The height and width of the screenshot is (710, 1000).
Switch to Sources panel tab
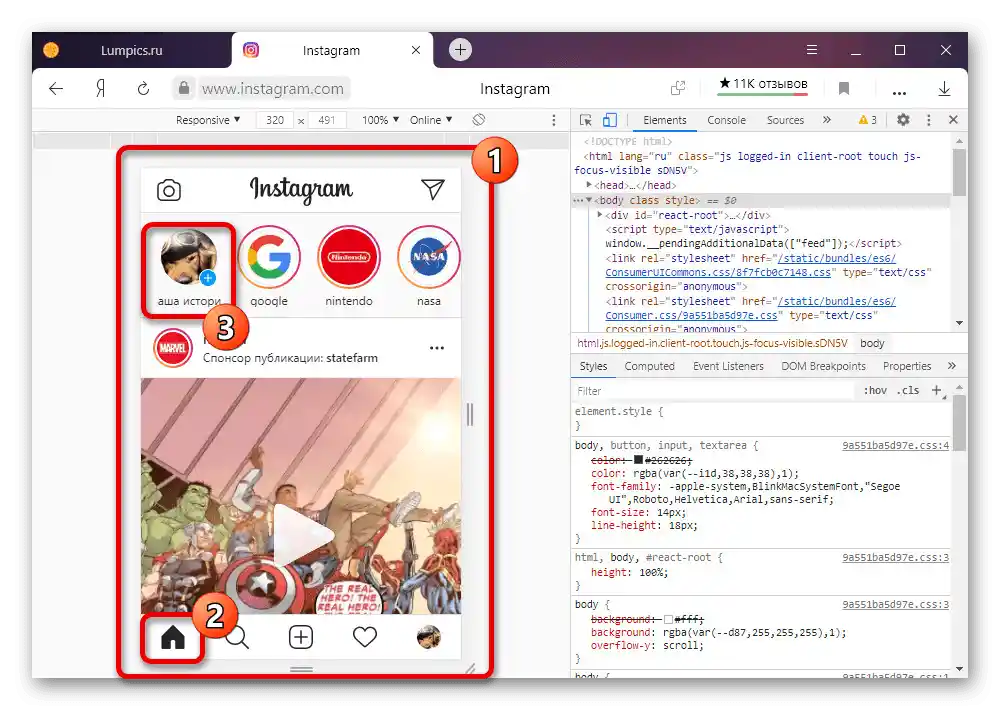coord(785,120)
